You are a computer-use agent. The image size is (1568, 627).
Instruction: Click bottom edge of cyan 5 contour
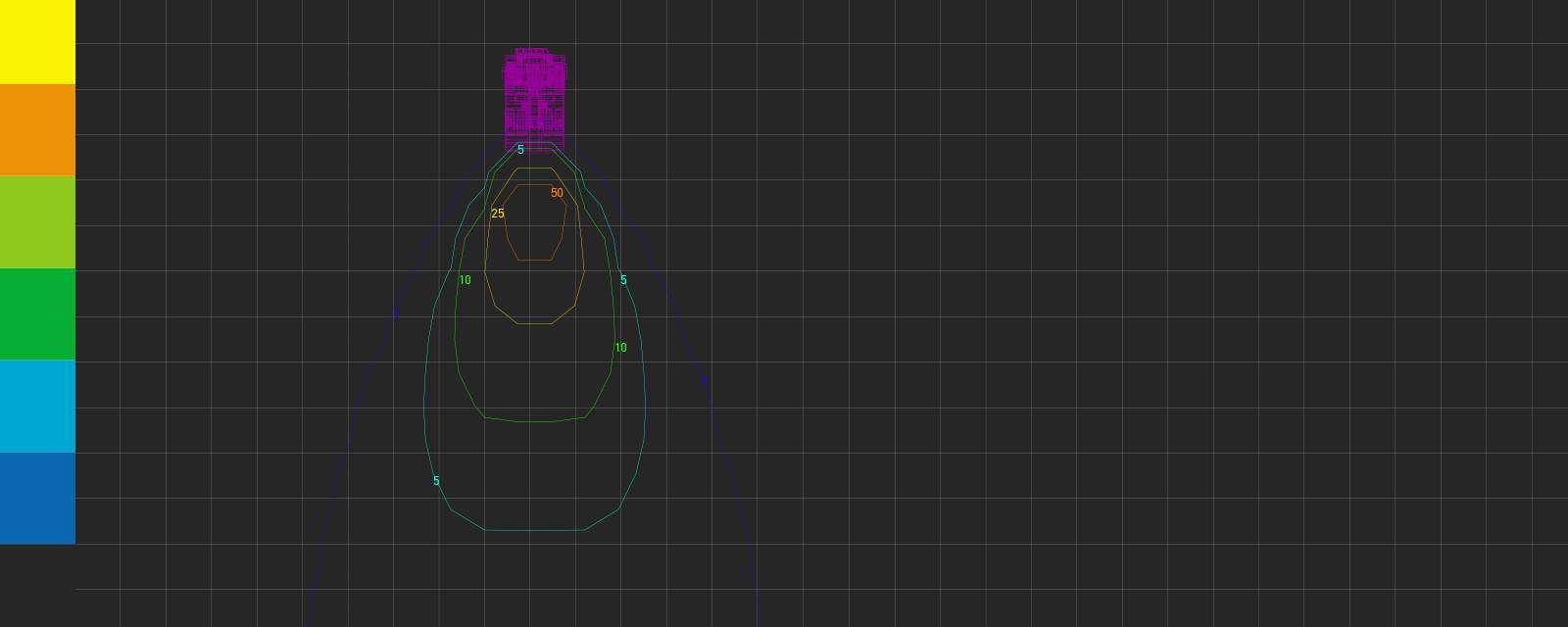tap(534, 530)
